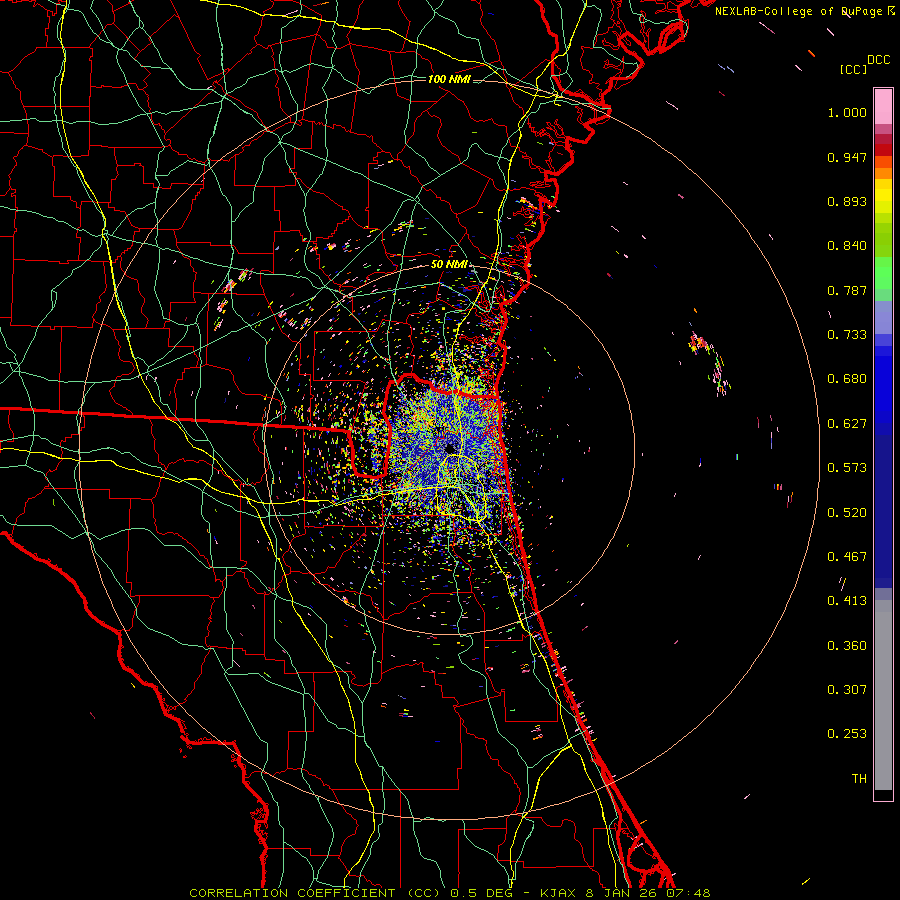Click the black radar site dot
Image resolution: width=900 pixels, height=900 pixels.
pos(450,448)
